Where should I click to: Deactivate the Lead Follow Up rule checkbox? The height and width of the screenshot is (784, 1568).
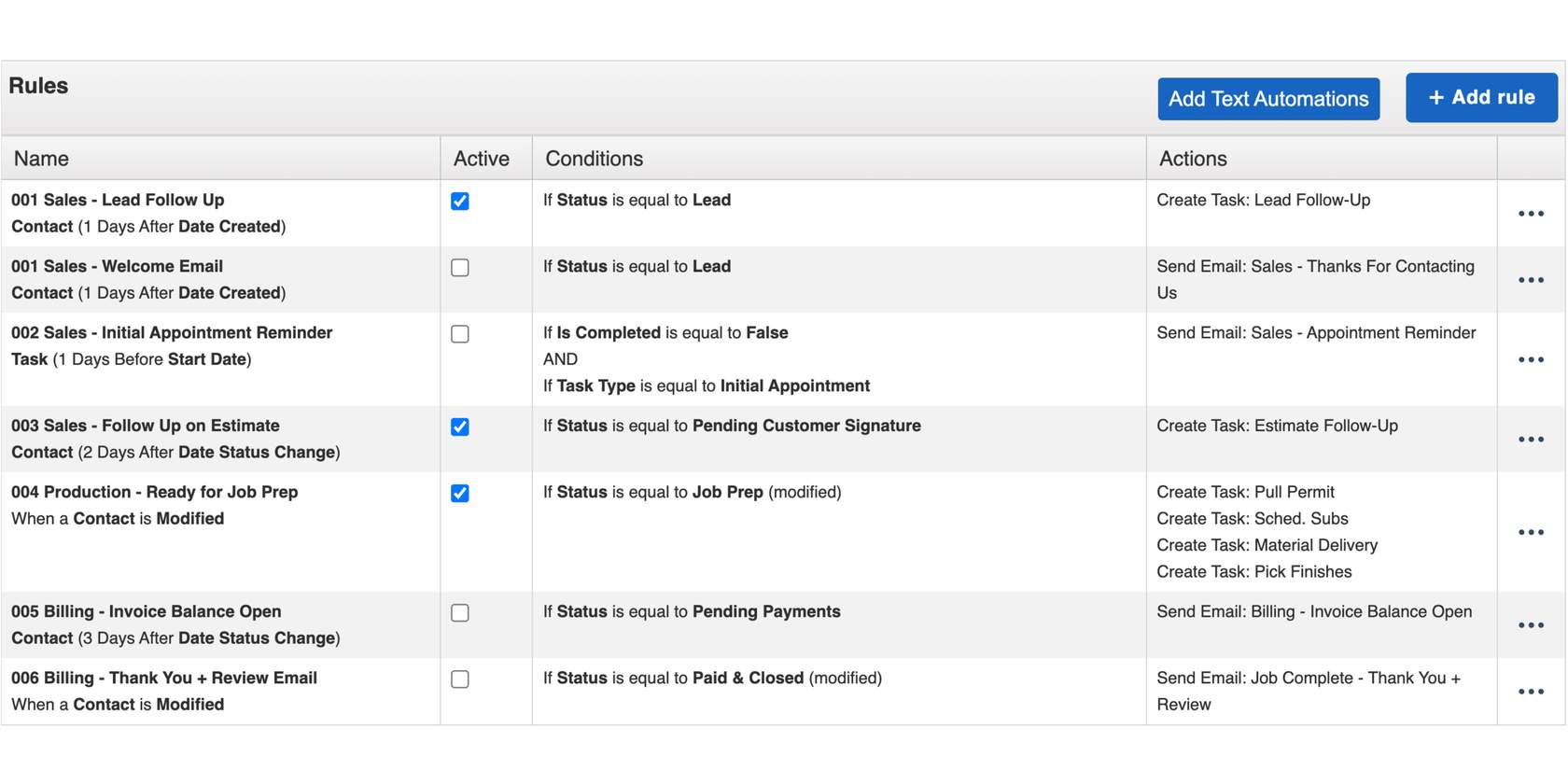pyautogui.click(x=460, y=202)
